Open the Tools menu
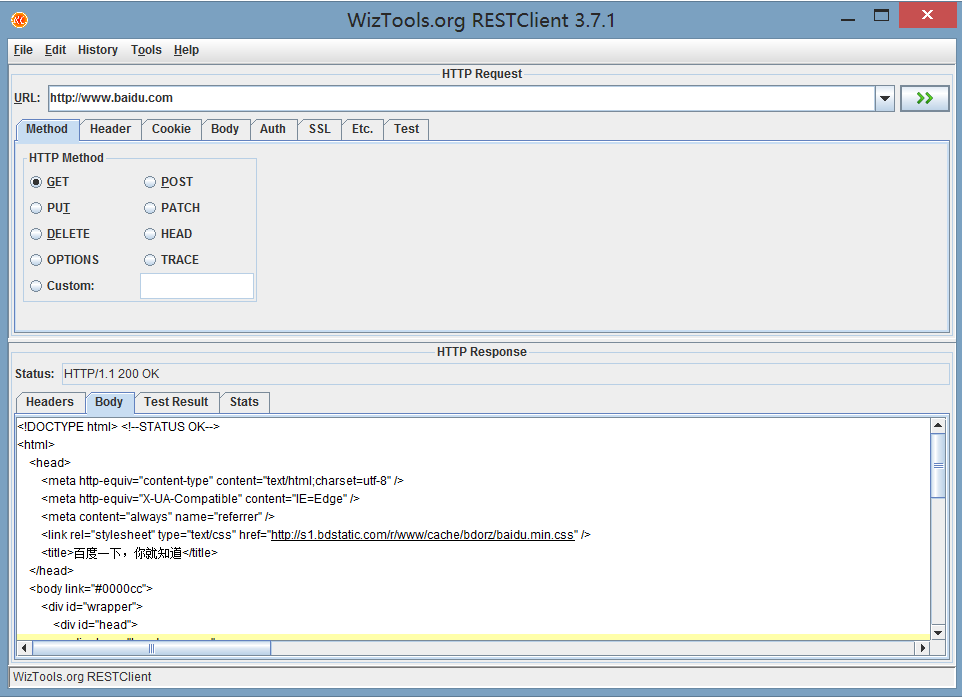This screenshot has width=962, height=698. 146,50
